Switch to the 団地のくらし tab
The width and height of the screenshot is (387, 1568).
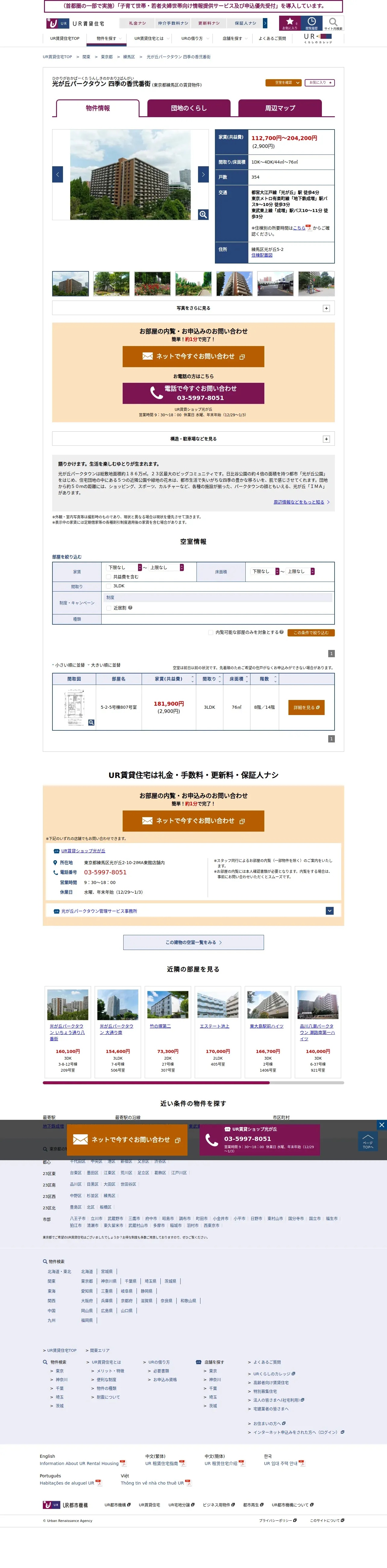(189, 108)
